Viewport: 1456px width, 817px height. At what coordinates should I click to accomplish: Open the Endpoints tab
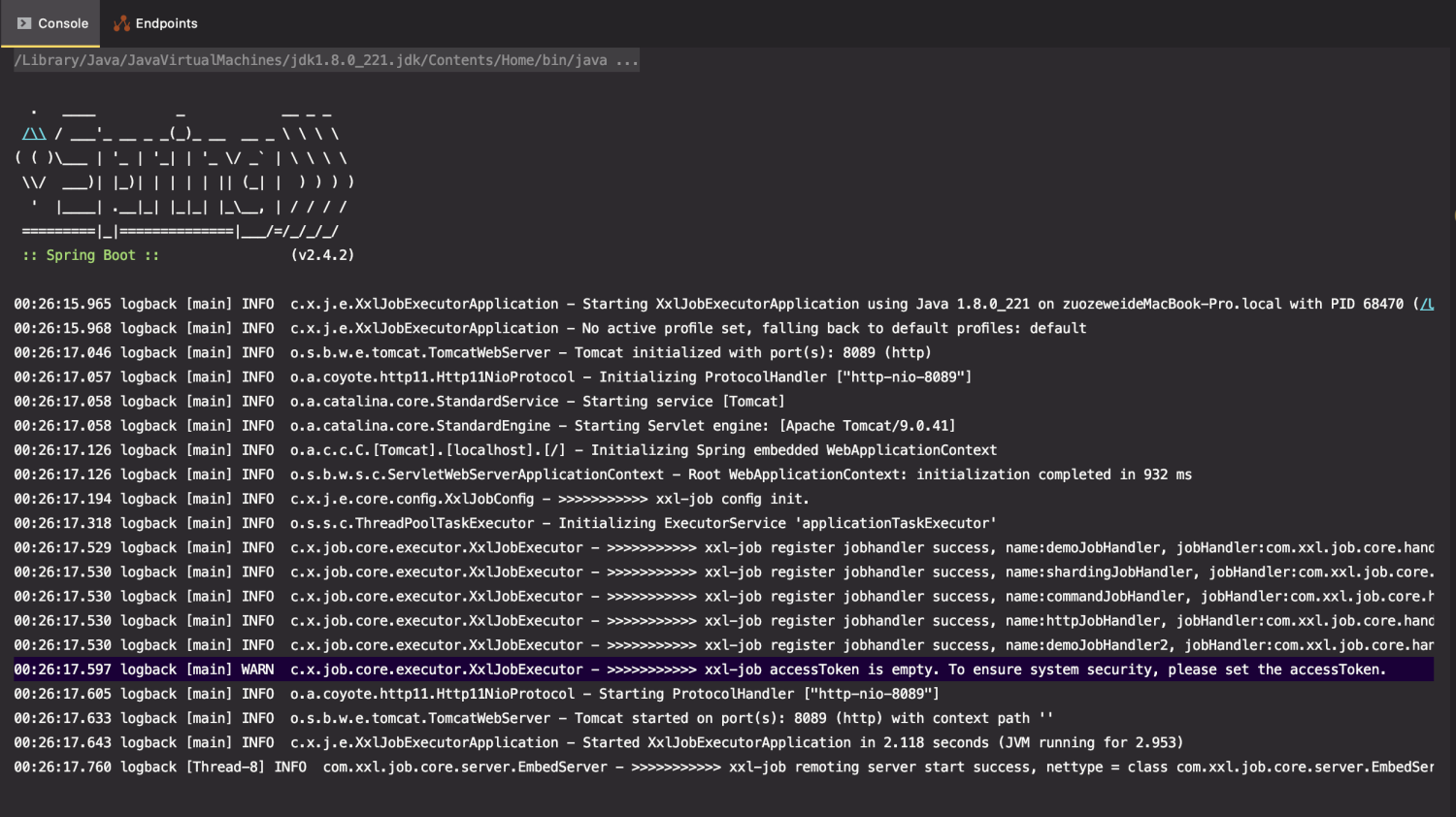[x=155, y=23]
